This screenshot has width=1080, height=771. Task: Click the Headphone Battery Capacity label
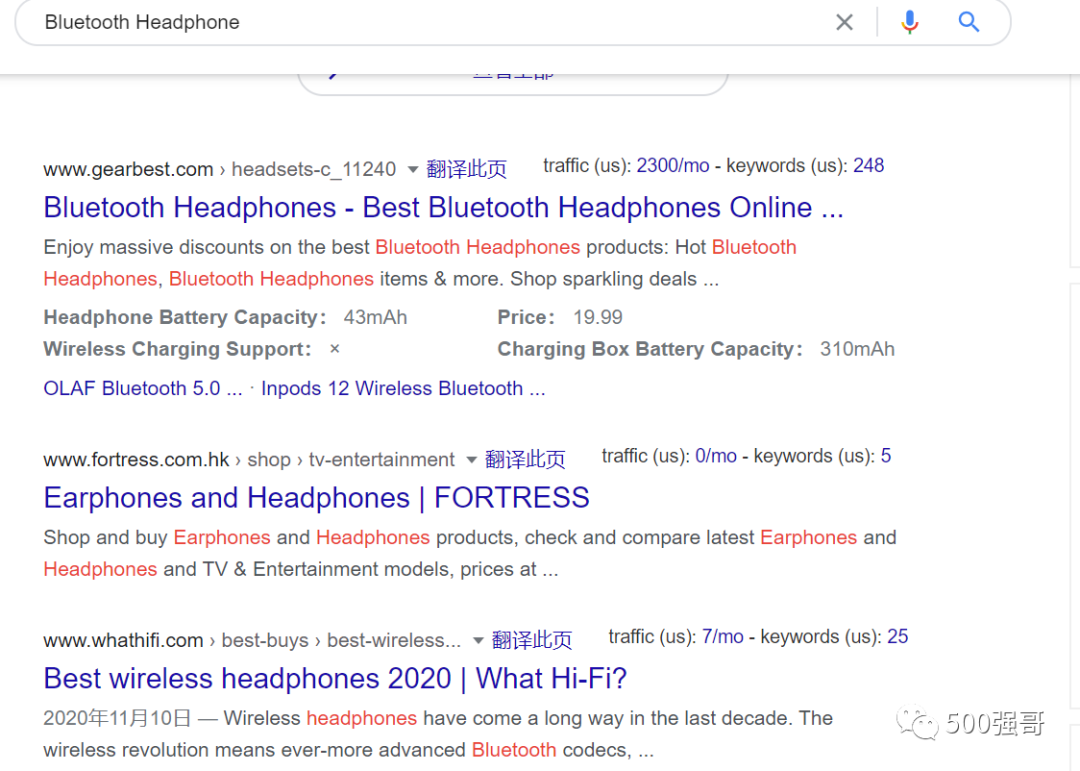(185, 317)
